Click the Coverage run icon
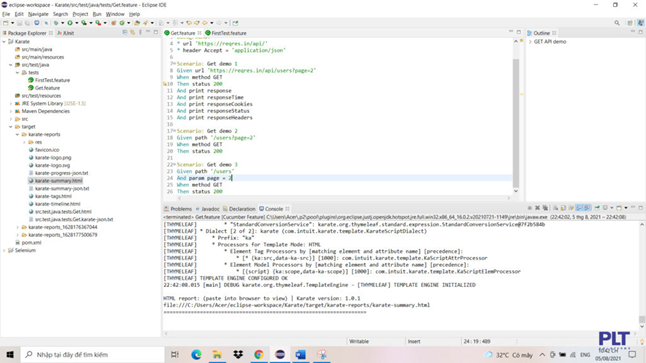The width and height of the screenshot is (646, 363). pyautogui.click(x=84, y=23)
